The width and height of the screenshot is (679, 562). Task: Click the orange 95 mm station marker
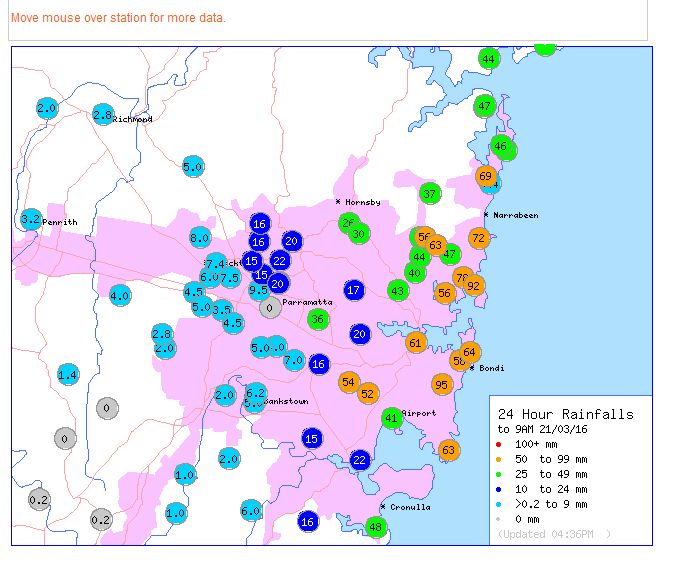click(442, 385)
